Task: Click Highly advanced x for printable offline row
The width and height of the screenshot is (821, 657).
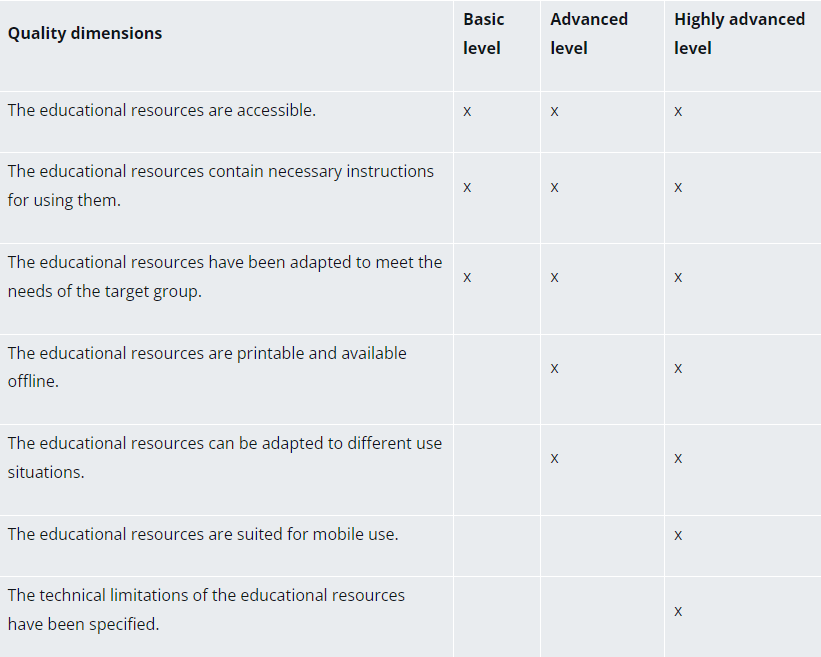Action: pos(678,368)
